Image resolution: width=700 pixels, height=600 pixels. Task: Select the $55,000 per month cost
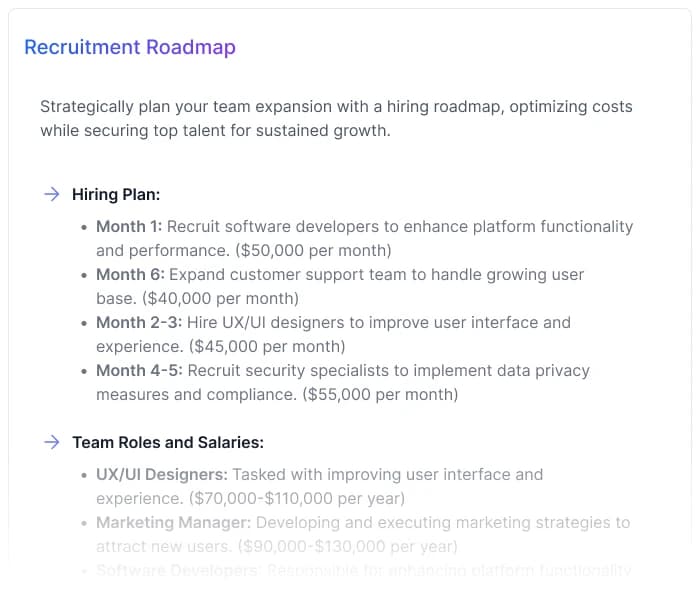pyautogui.click(x=380, y=394)
